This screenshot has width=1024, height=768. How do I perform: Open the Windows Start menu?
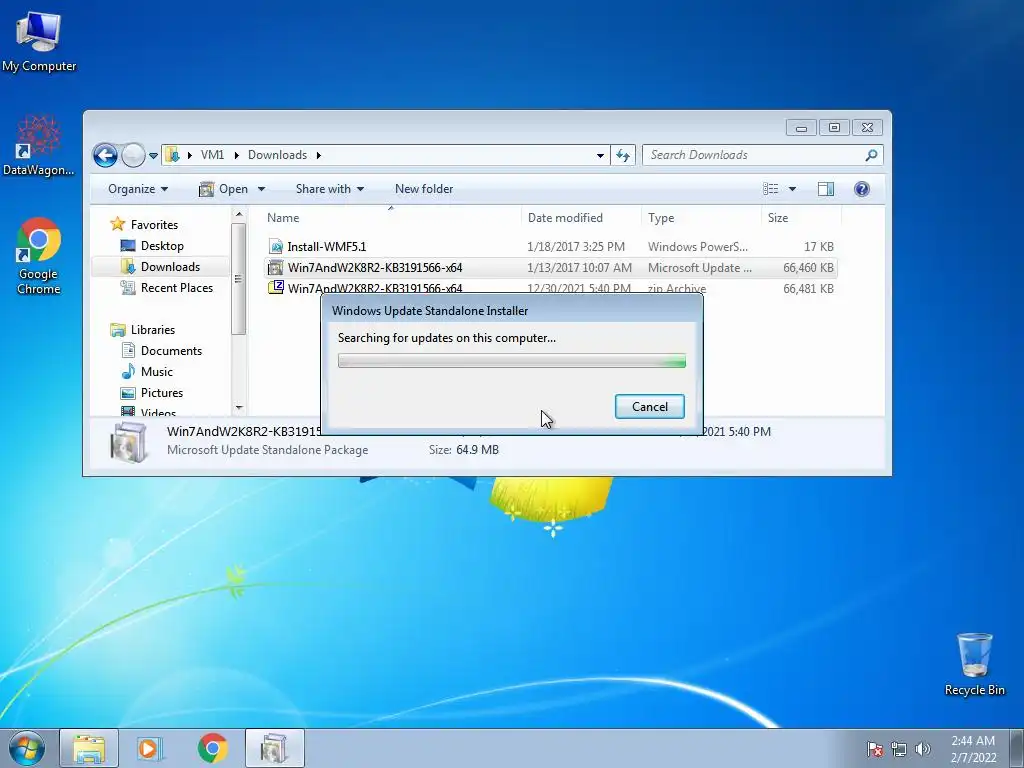(x=27, y=748)
